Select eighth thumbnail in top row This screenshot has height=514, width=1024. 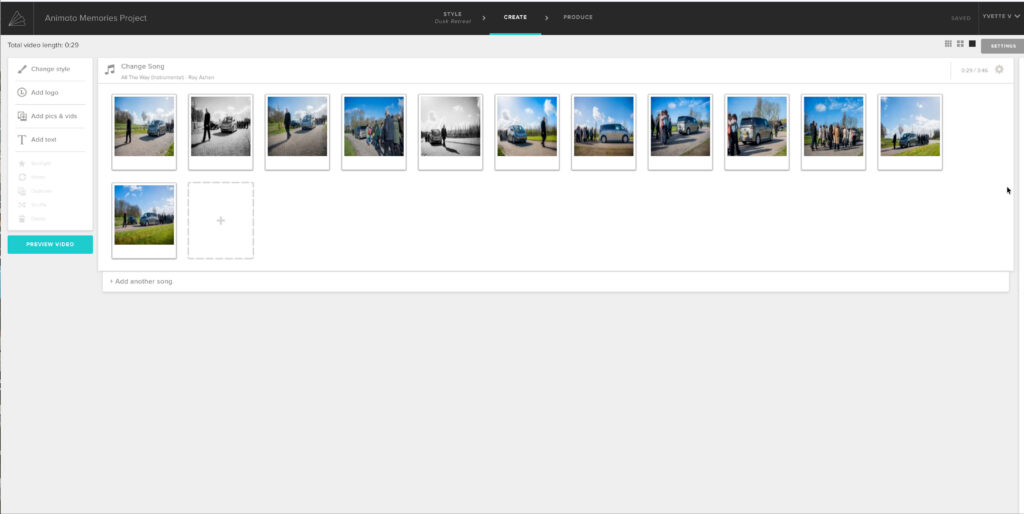(x=680, y=132)
